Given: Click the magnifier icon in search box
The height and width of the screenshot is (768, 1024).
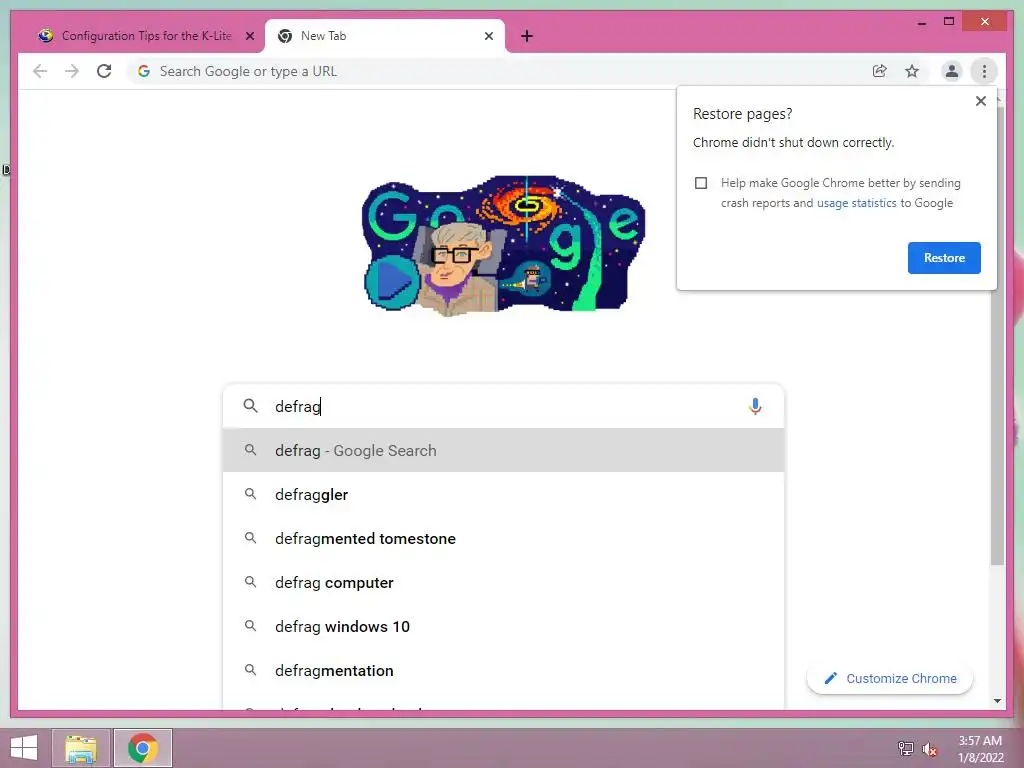Looking at the screenshot, I should (x=250, y=406).
